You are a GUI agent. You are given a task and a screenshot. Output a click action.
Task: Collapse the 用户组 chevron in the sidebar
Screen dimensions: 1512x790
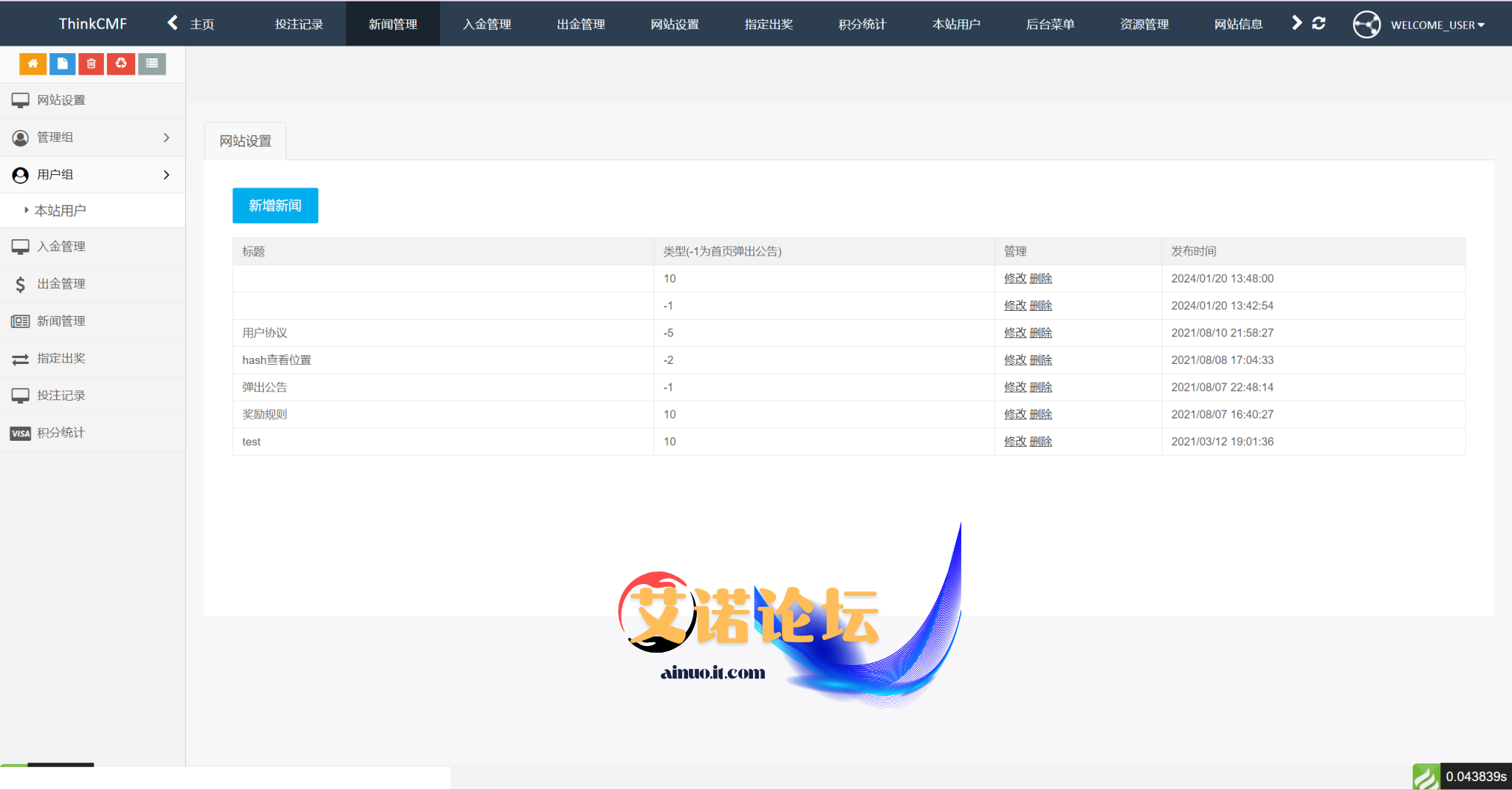point(166,175)
